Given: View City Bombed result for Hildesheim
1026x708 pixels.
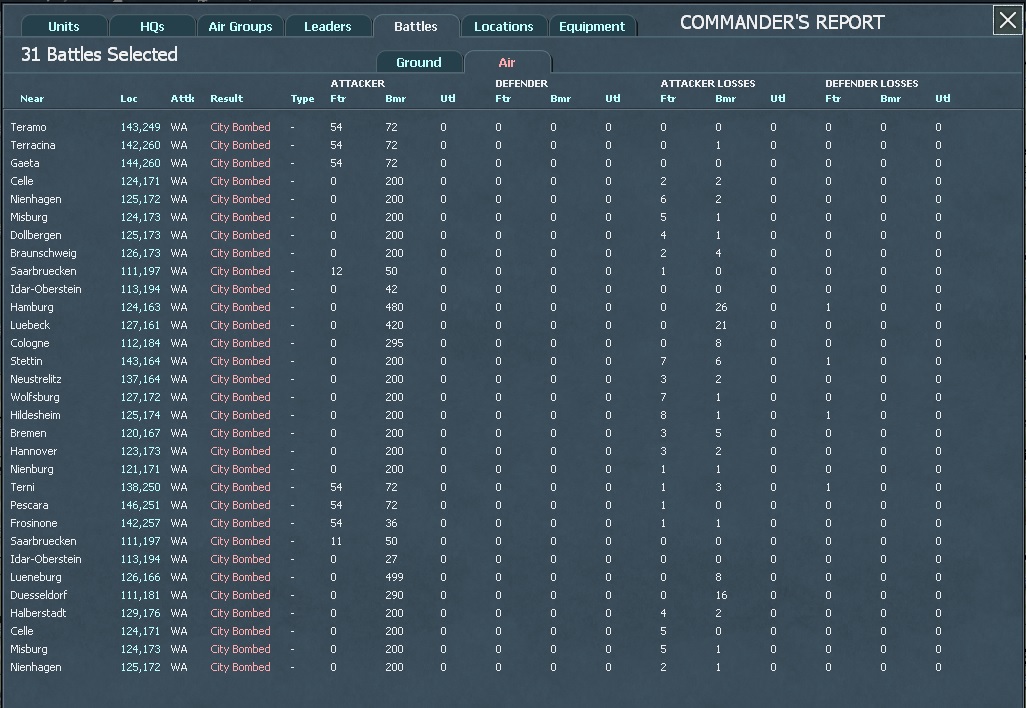Looking at the screenshot, I should pos(240,415).
